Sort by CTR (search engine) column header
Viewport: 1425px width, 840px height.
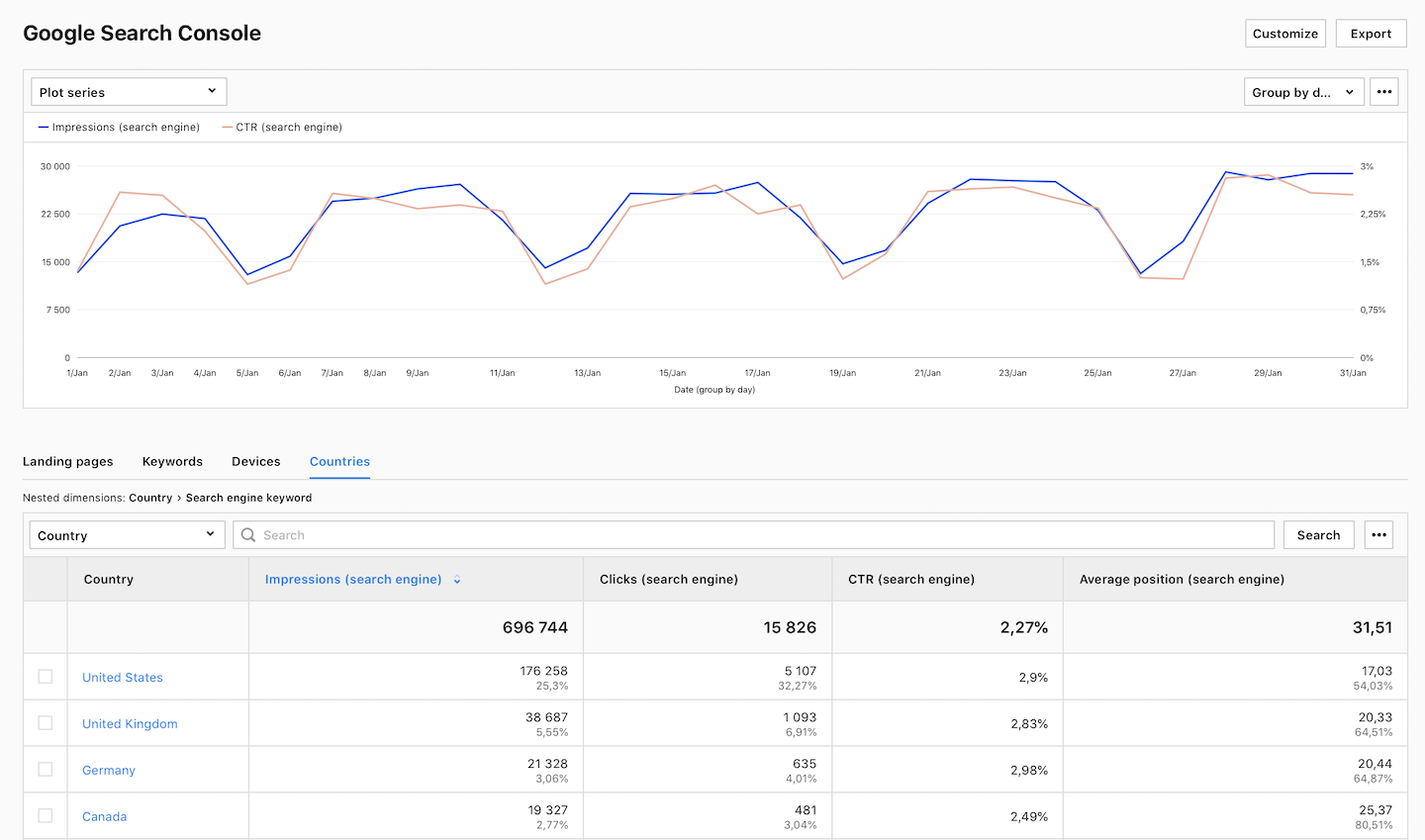click(911, 580)
